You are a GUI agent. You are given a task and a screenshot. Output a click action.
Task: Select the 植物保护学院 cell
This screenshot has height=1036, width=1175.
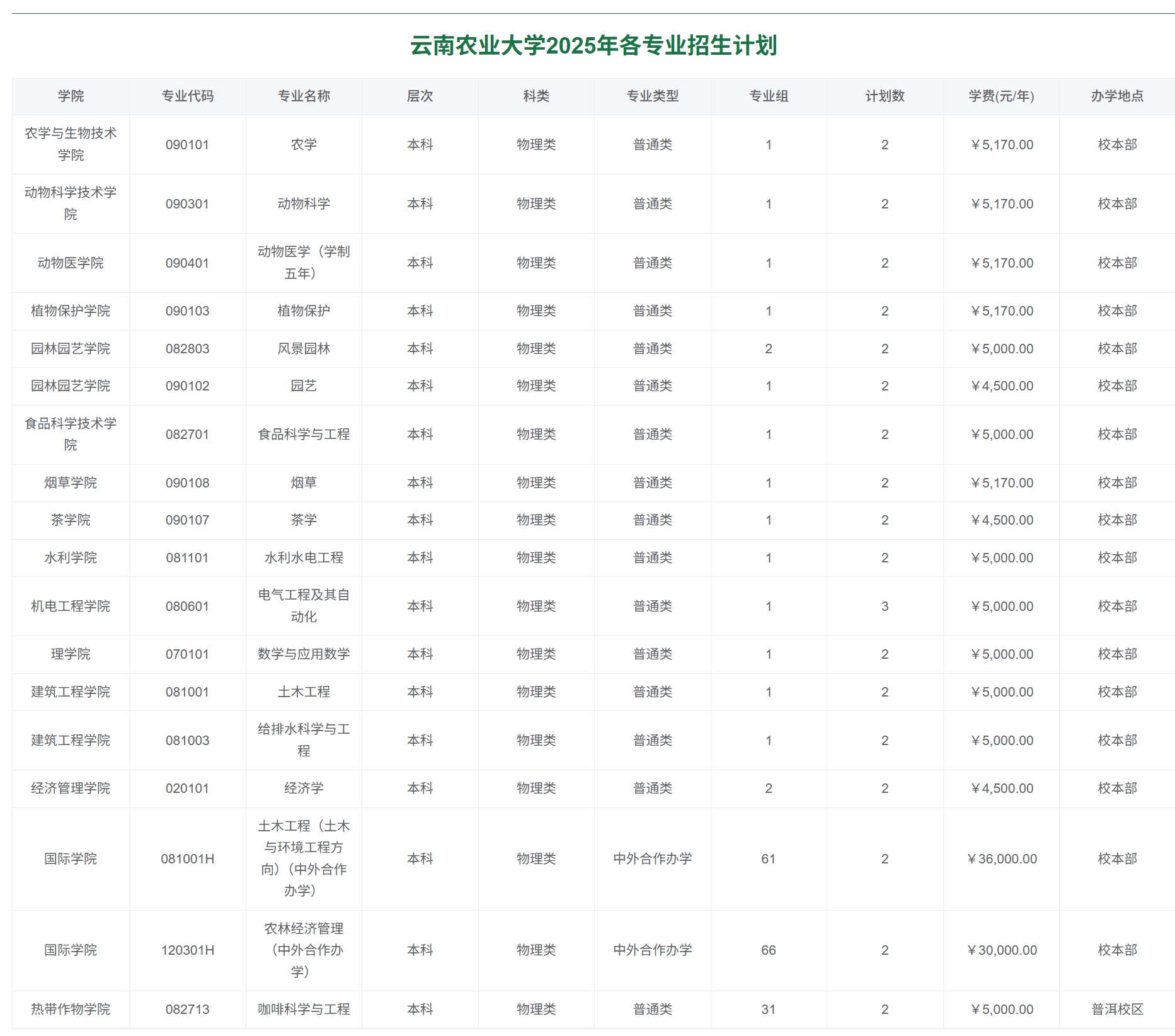71,311
